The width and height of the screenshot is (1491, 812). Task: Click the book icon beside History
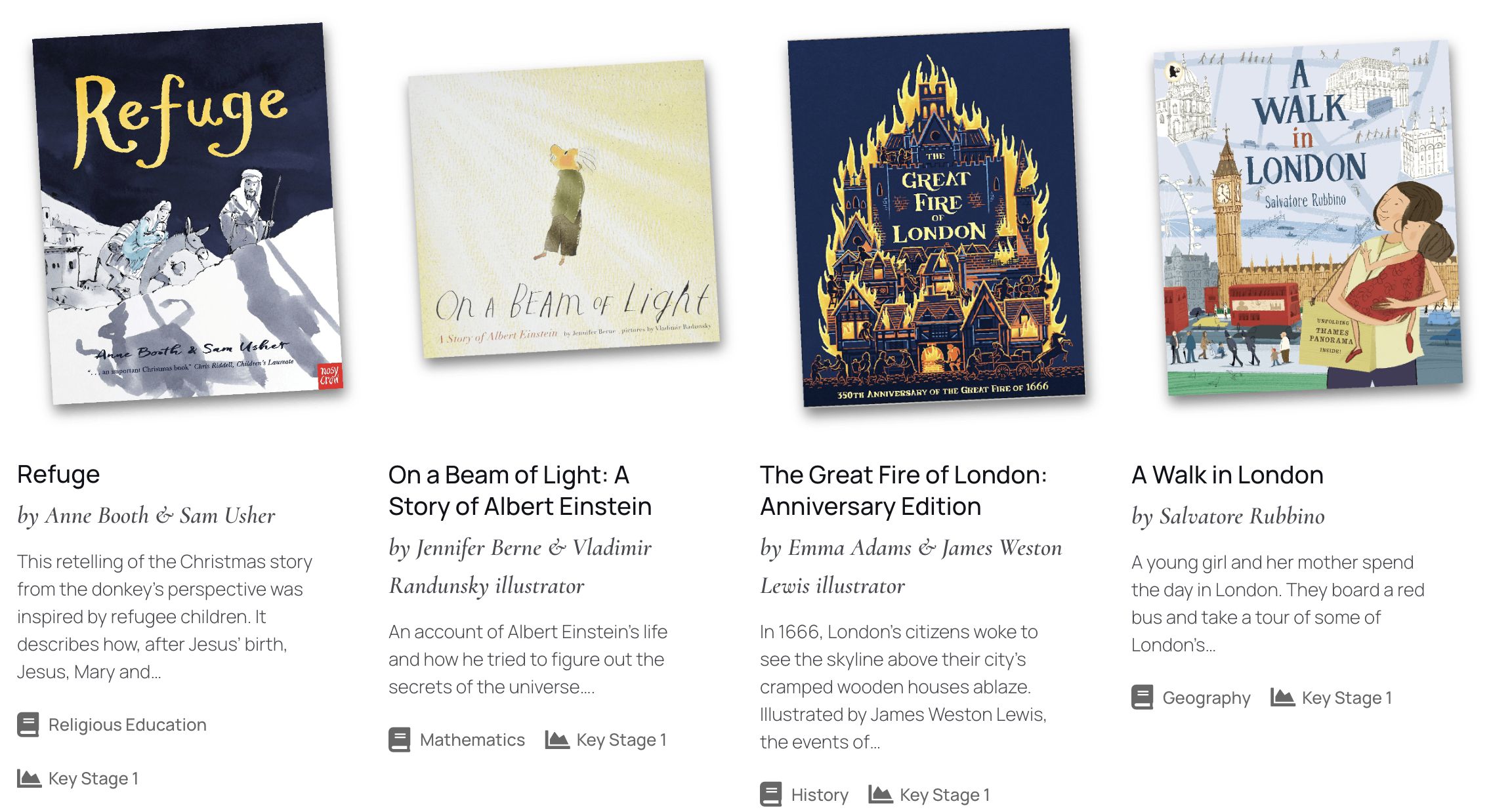click(771, 794)
